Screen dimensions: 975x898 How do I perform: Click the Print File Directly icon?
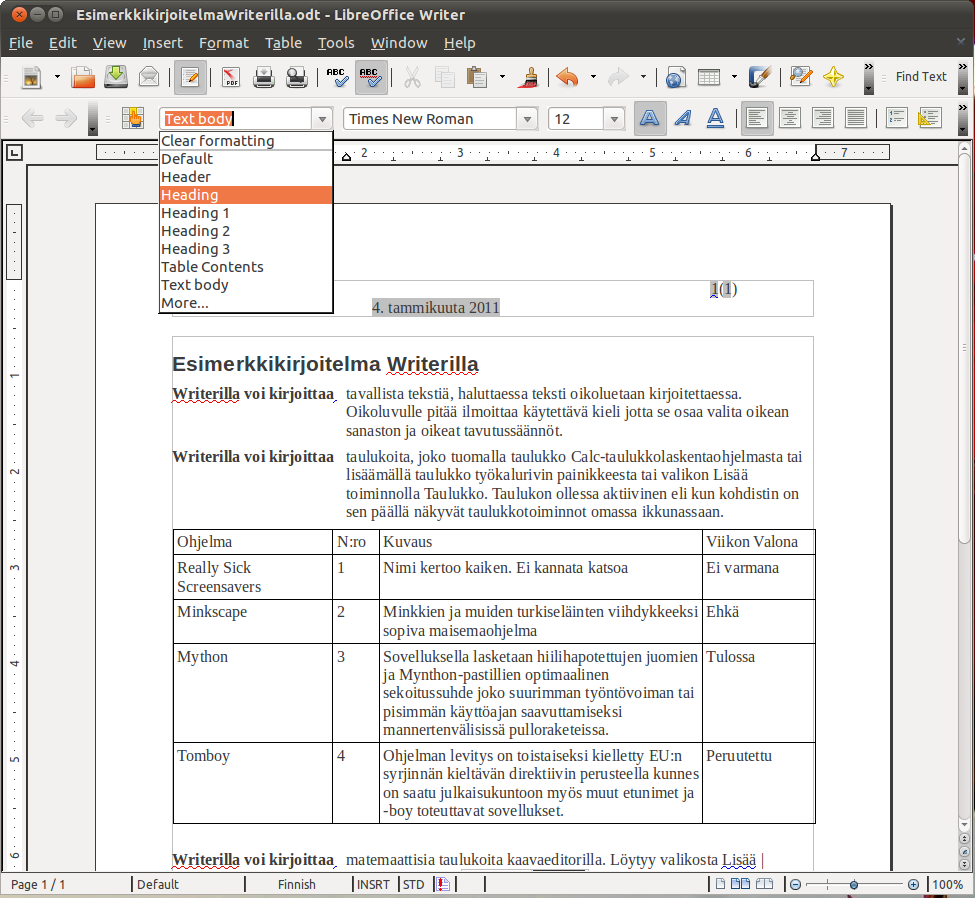tap(264, 77)
